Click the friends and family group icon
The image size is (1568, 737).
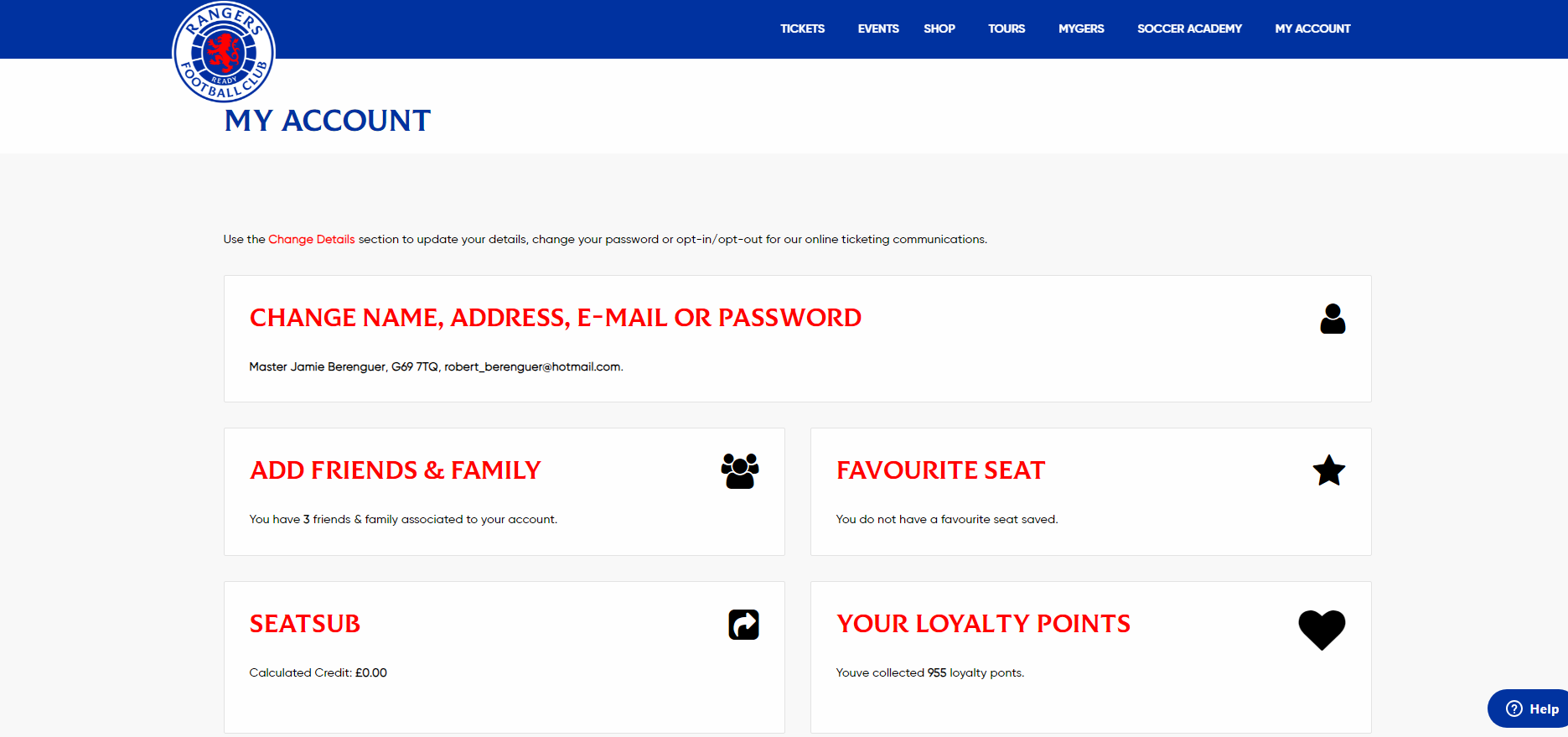[x=740, y=471]
